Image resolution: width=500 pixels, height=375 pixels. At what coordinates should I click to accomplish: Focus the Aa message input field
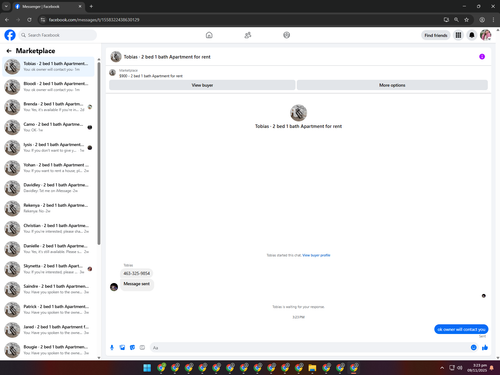pos(310,348)
